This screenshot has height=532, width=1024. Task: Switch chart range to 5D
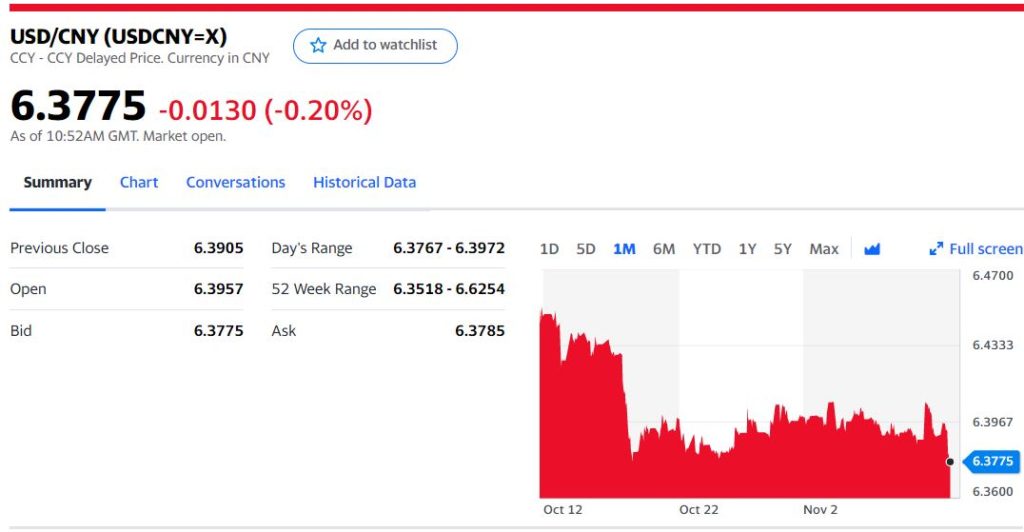point(586,249)
